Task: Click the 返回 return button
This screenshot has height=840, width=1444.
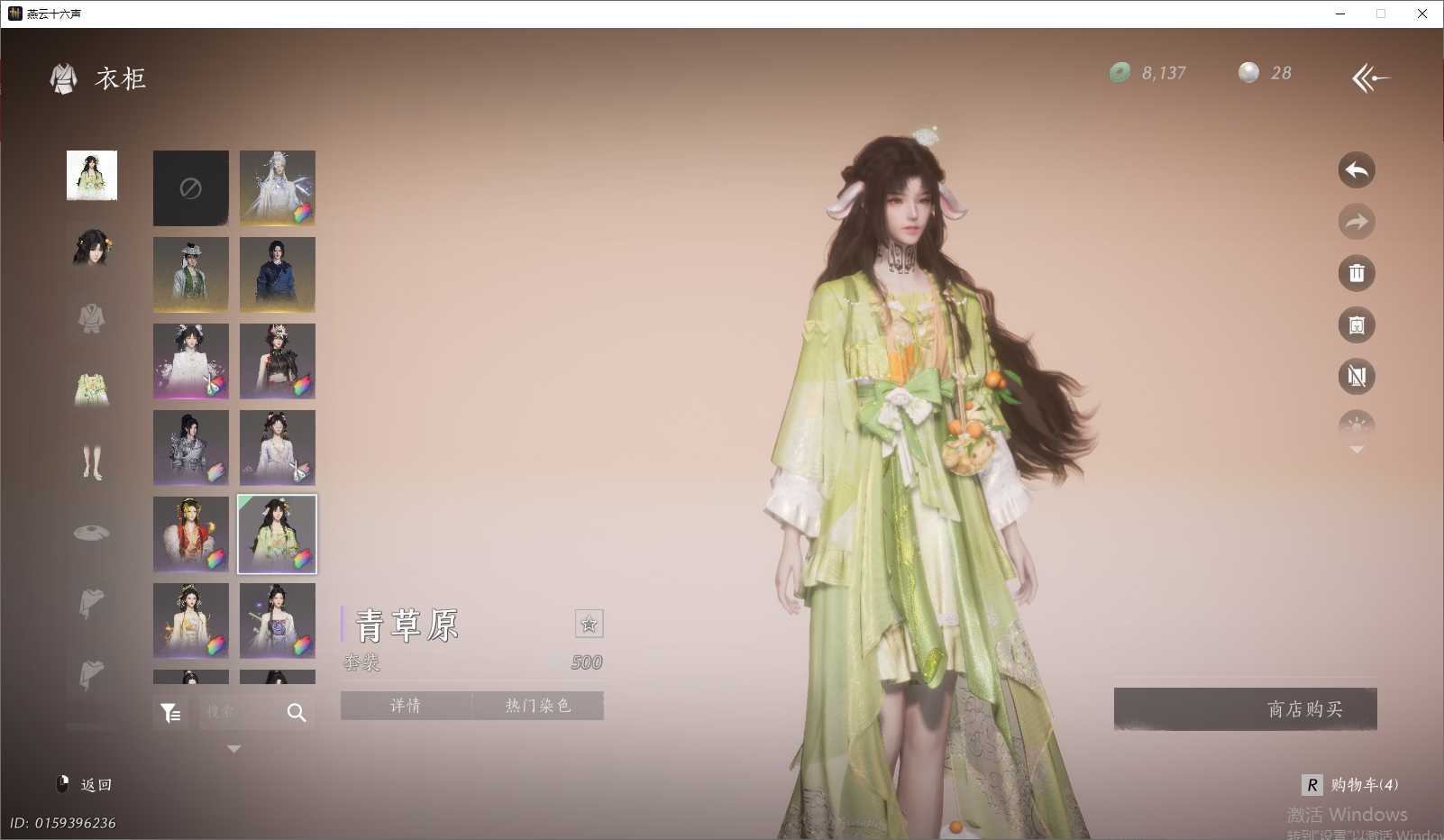Action: pos(86,785)
